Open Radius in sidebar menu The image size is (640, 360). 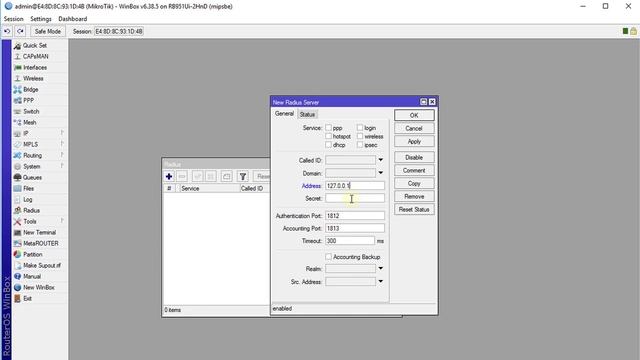pos(31,211)
